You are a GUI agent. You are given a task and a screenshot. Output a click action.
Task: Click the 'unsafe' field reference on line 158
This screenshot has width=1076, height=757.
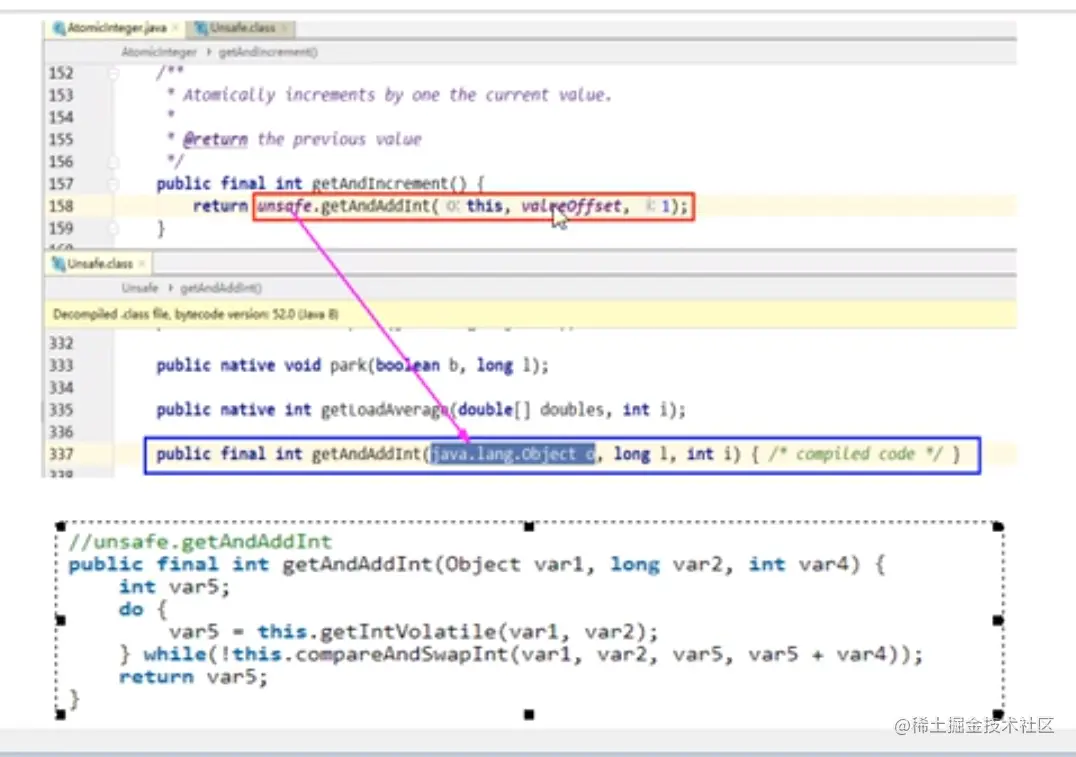284,206
